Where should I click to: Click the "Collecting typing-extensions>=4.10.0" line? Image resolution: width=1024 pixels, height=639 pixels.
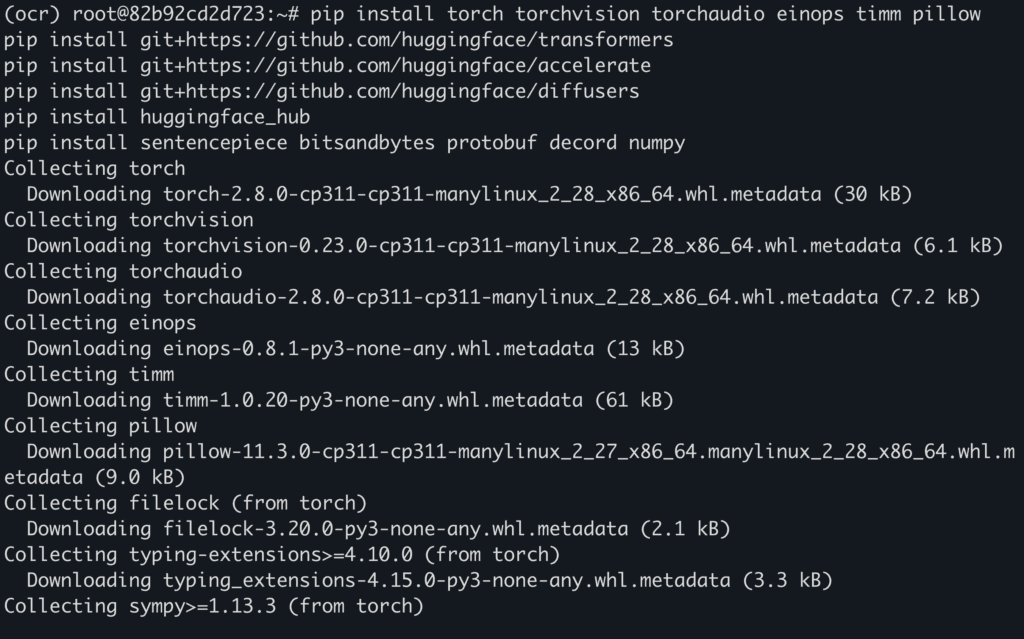coord(282,554)
